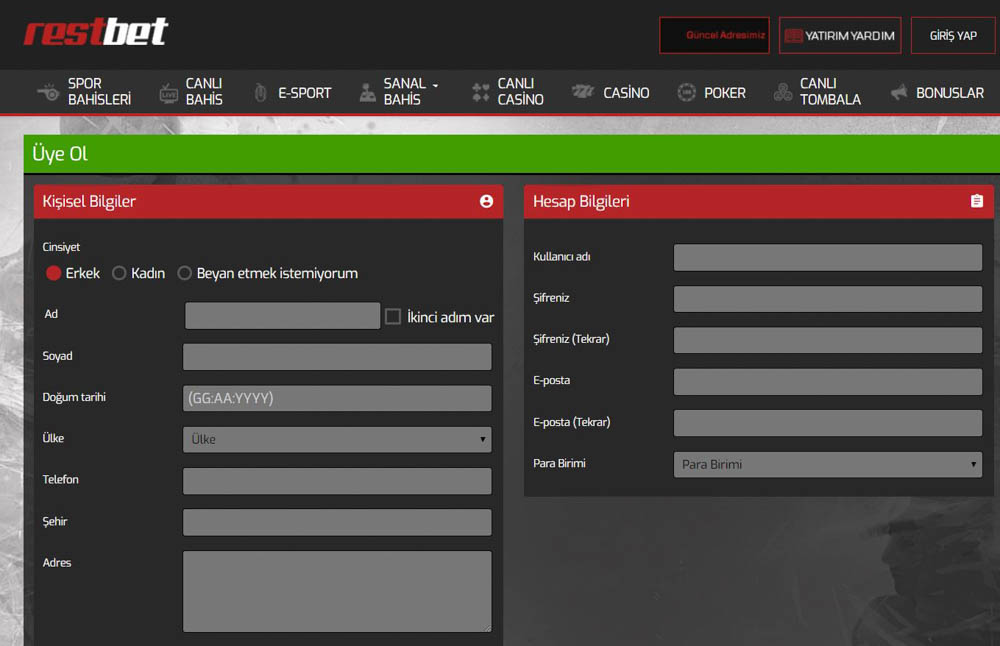Click the 777 slot icon beside Casino

click(583, 93)
